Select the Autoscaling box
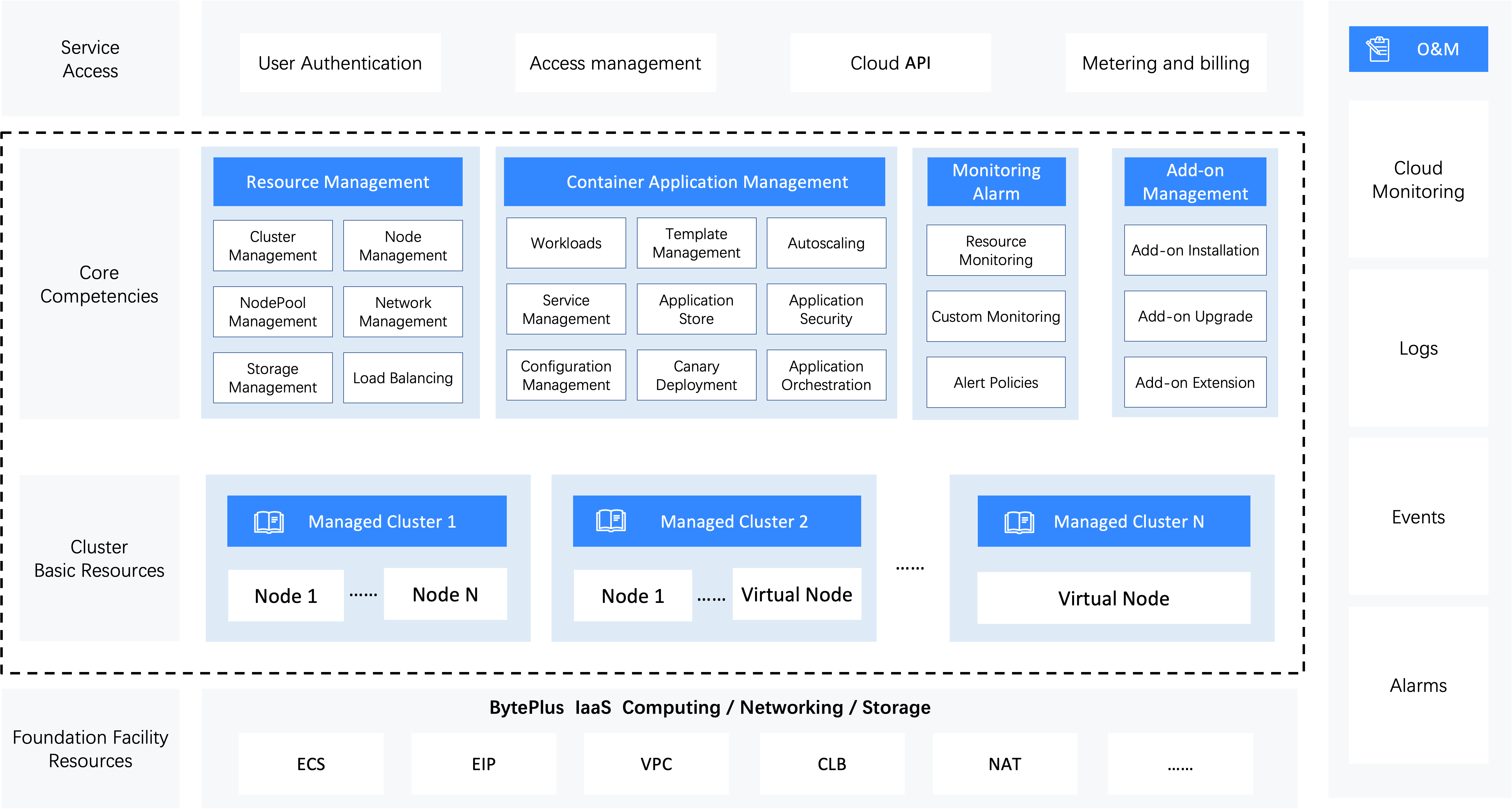 coord(826,243)
